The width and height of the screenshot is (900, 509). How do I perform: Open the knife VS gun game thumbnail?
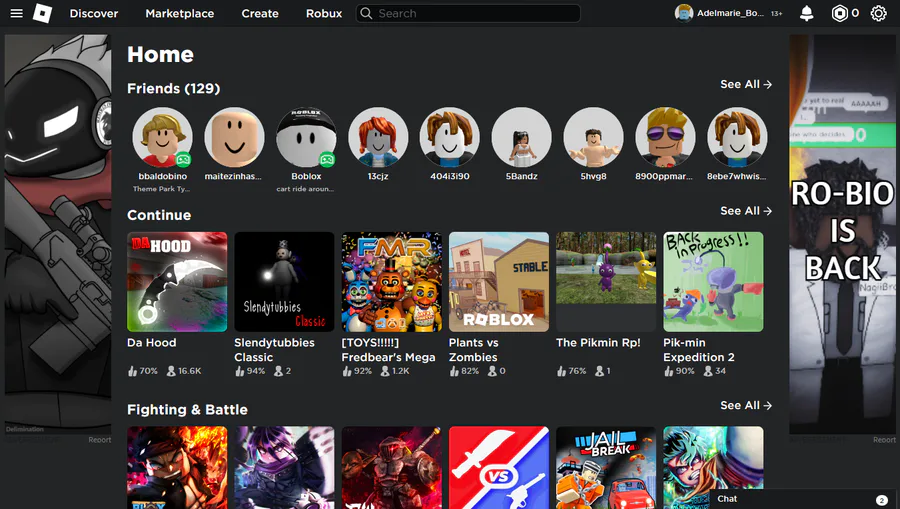tap(499, 467)
